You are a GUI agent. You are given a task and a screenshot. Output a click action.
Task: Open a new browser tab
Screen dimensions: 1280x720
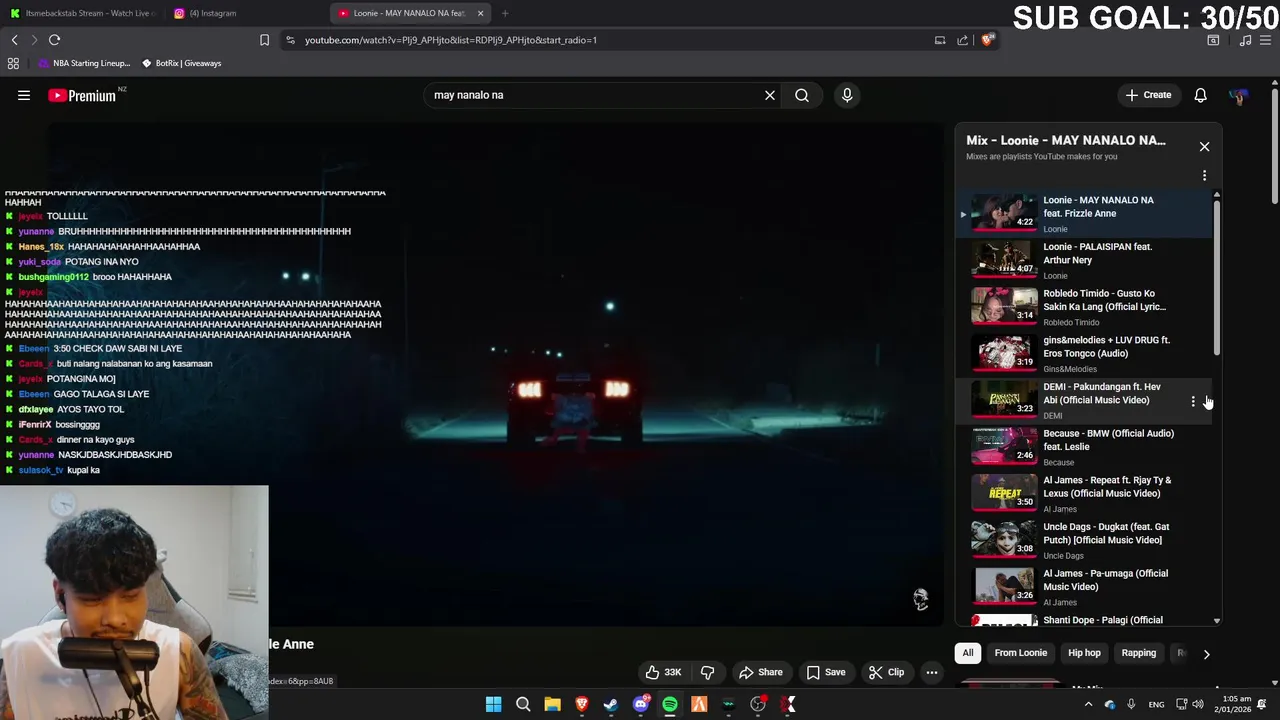click(505, 13)
